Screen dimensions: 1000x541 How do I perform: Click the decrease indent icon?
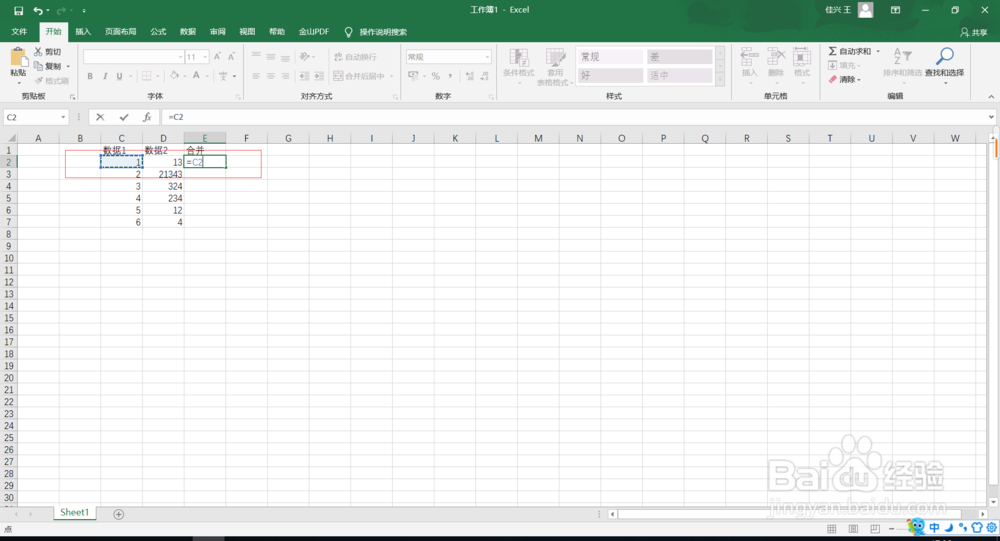(304, 76)
